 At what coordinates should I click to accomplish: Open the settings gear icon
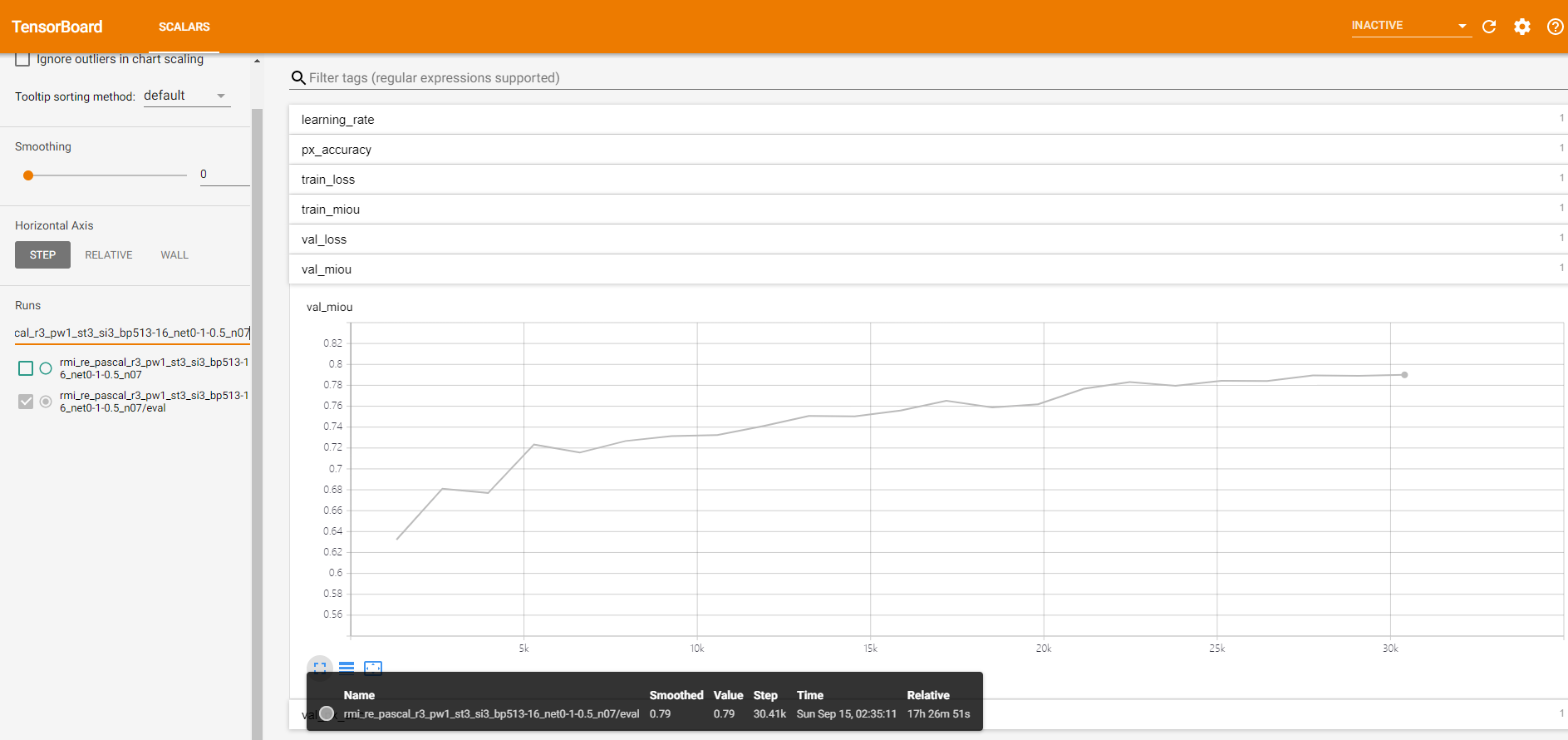click(x=1522, y=27)
